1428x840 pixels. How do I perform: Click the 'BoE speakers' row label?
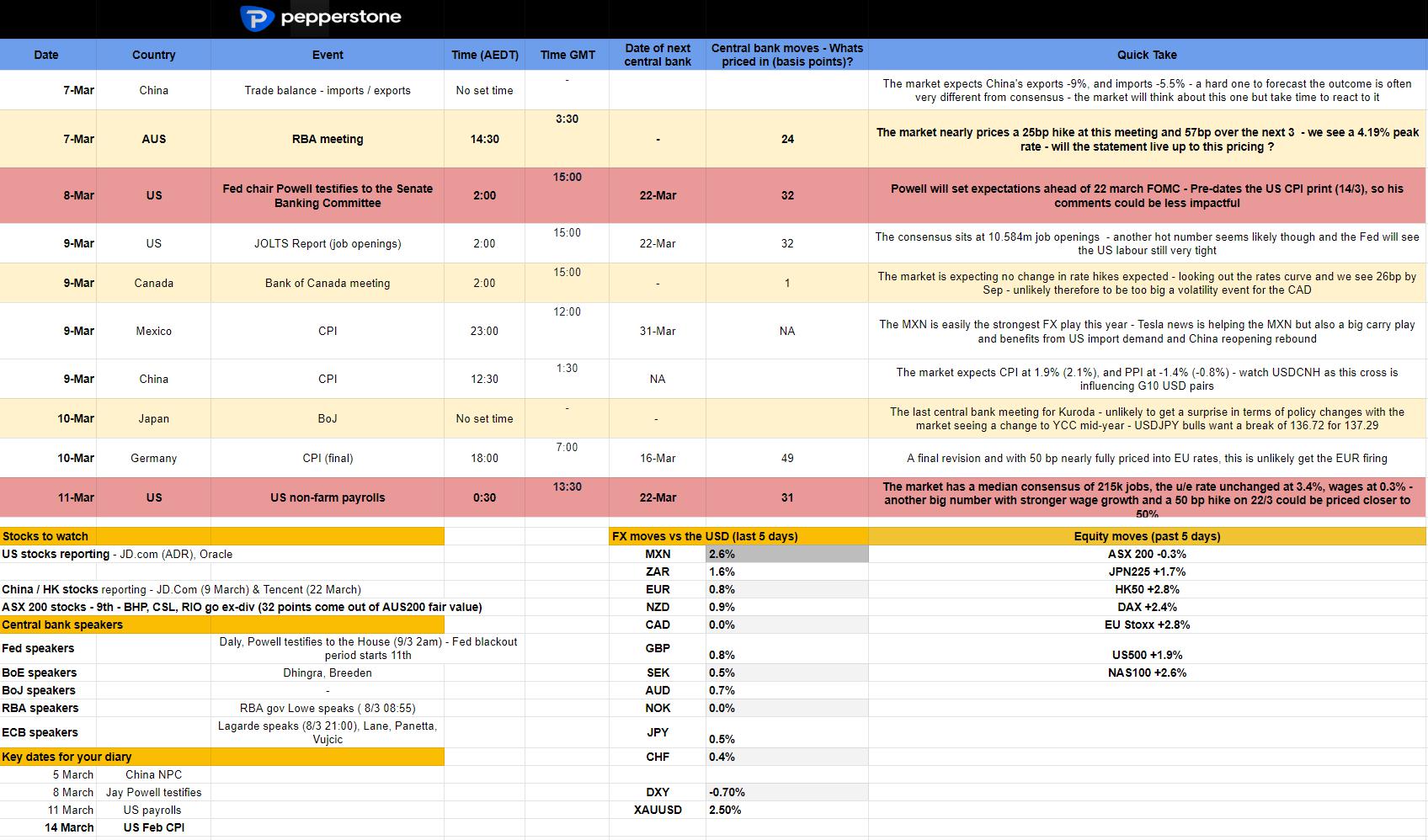coord(48,673)
